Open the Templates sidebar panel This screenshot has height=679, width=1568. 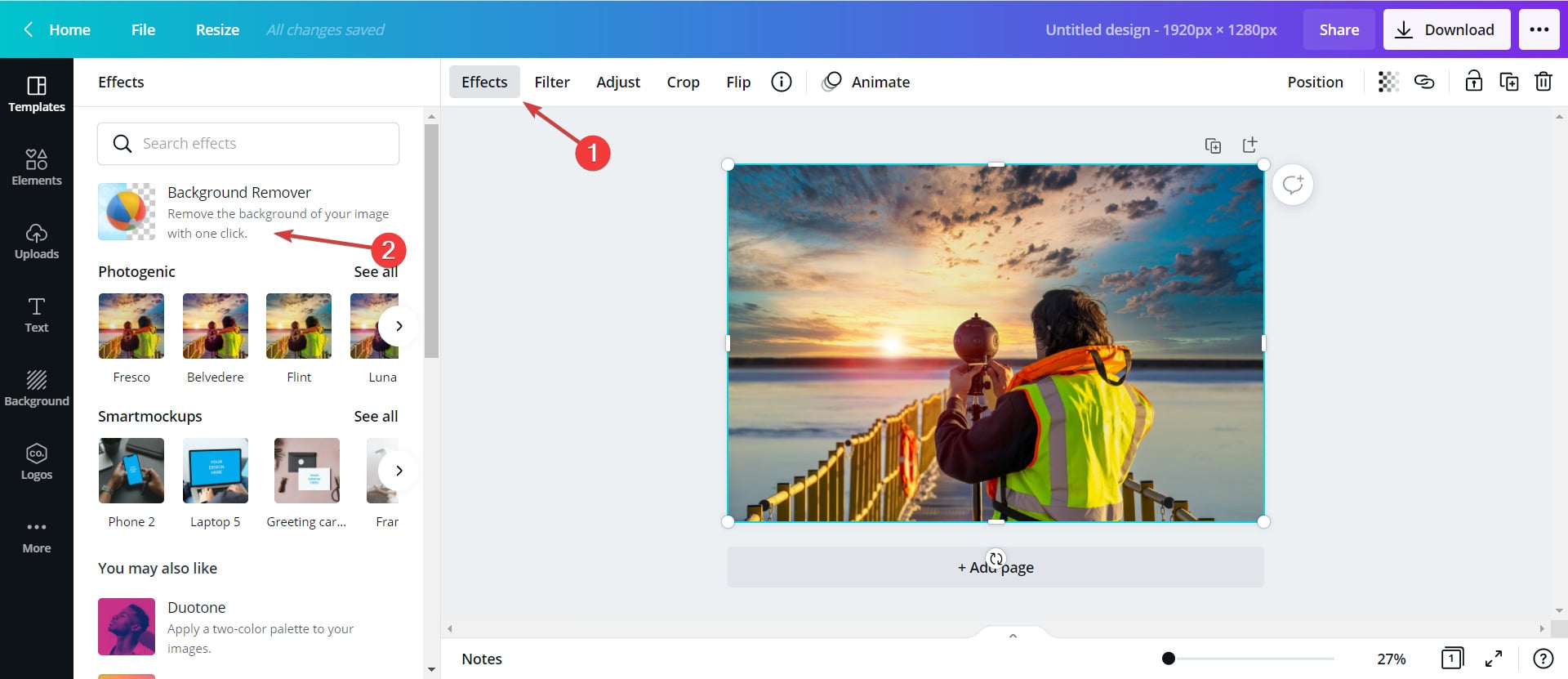tap(37, 94)
